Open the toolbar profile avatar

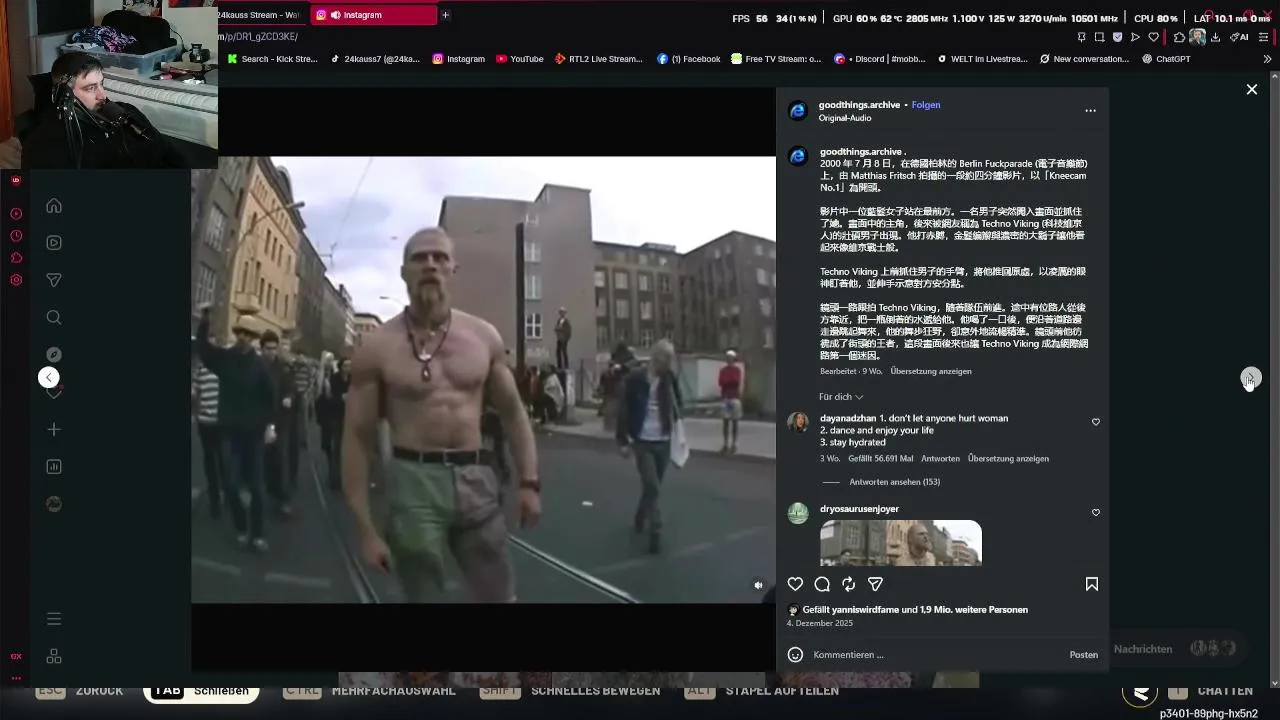coord(1197,37)
